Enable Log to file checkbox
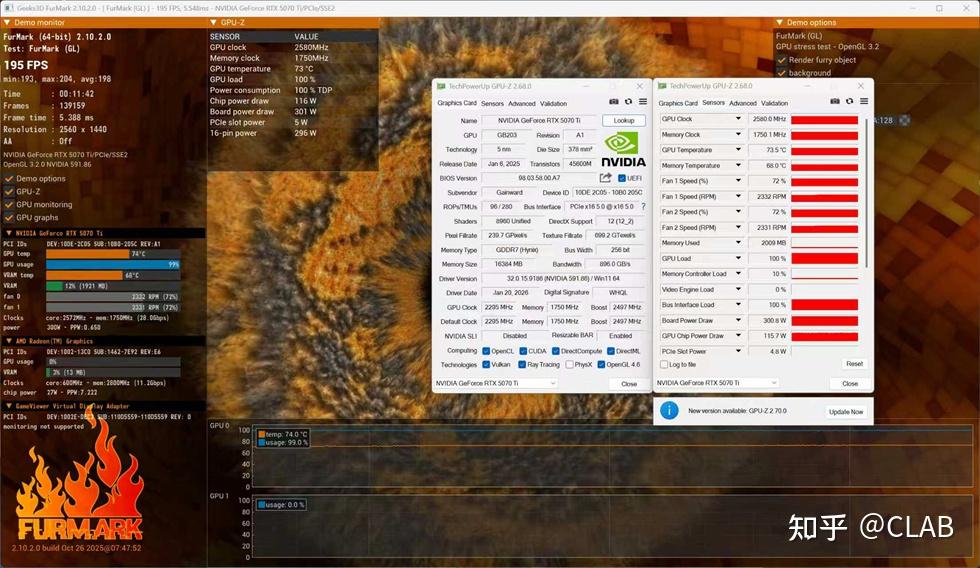980x568 pixels. click(x=664, y=364)
